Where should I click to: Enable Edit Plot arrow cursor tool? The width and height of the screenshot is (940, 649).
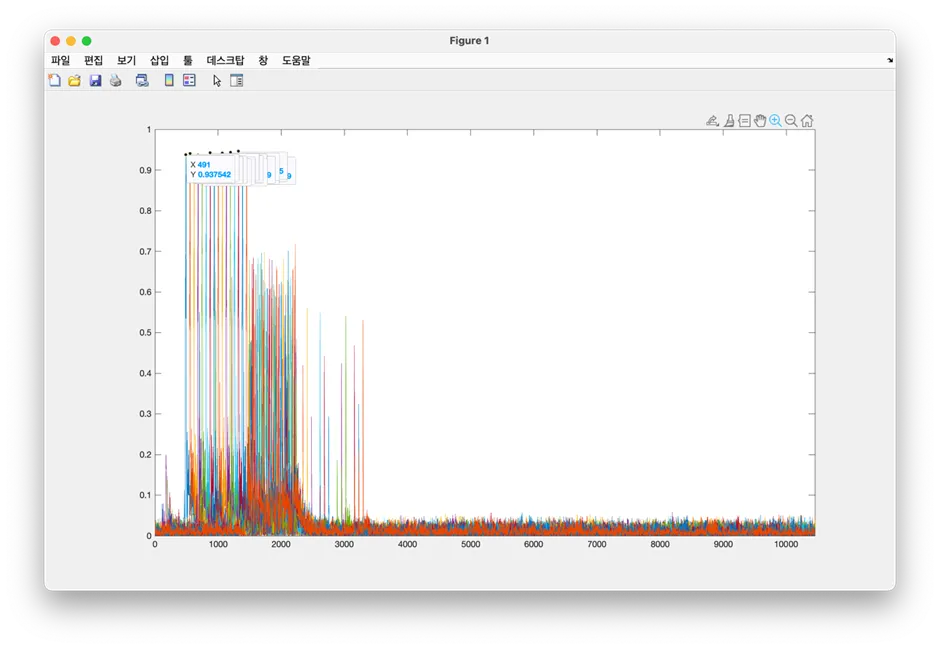pos(217,80)
